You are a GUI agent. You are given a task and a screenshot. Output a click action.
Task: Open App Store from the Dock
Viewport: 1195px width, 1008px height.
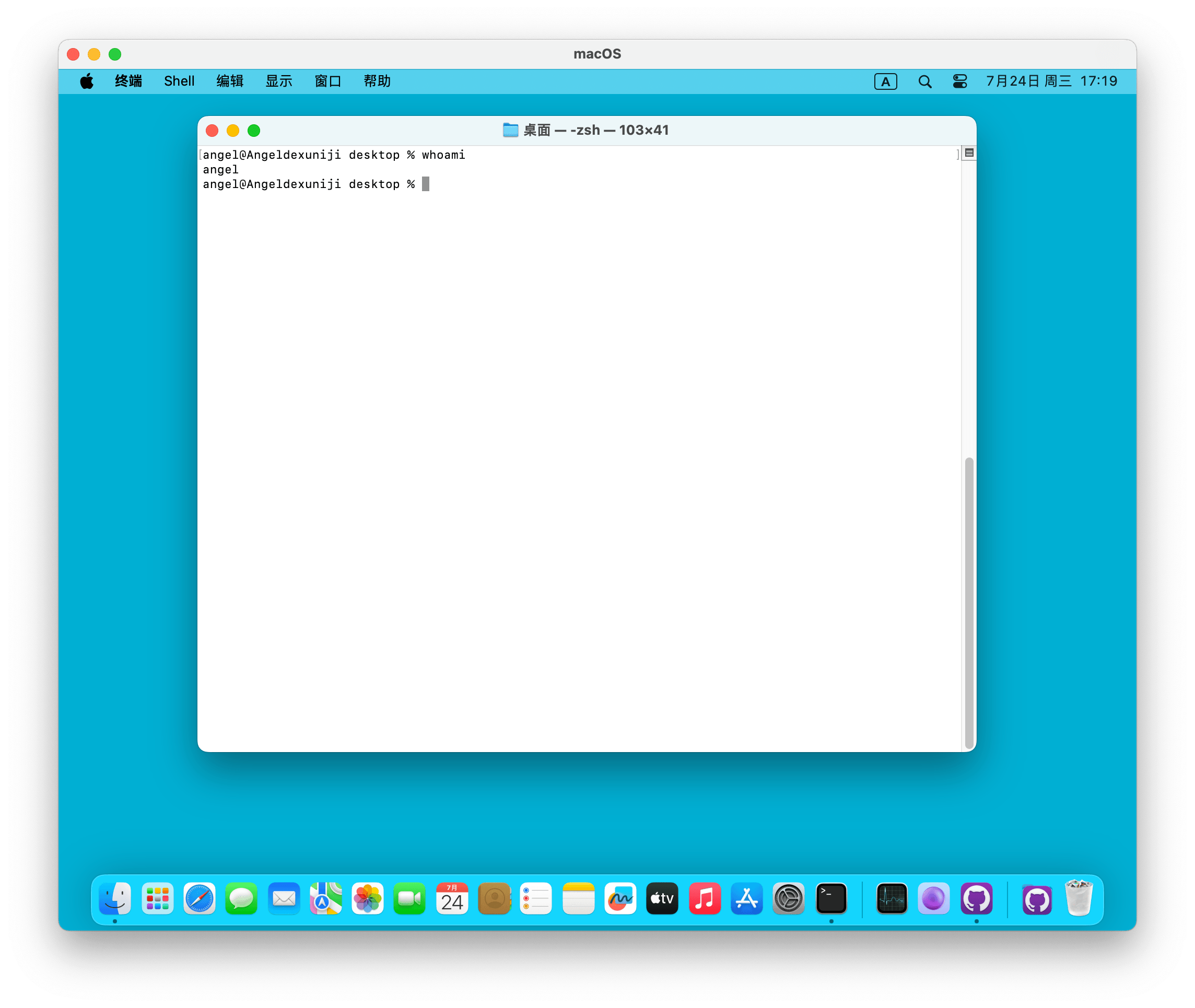(x=746, y=899)
